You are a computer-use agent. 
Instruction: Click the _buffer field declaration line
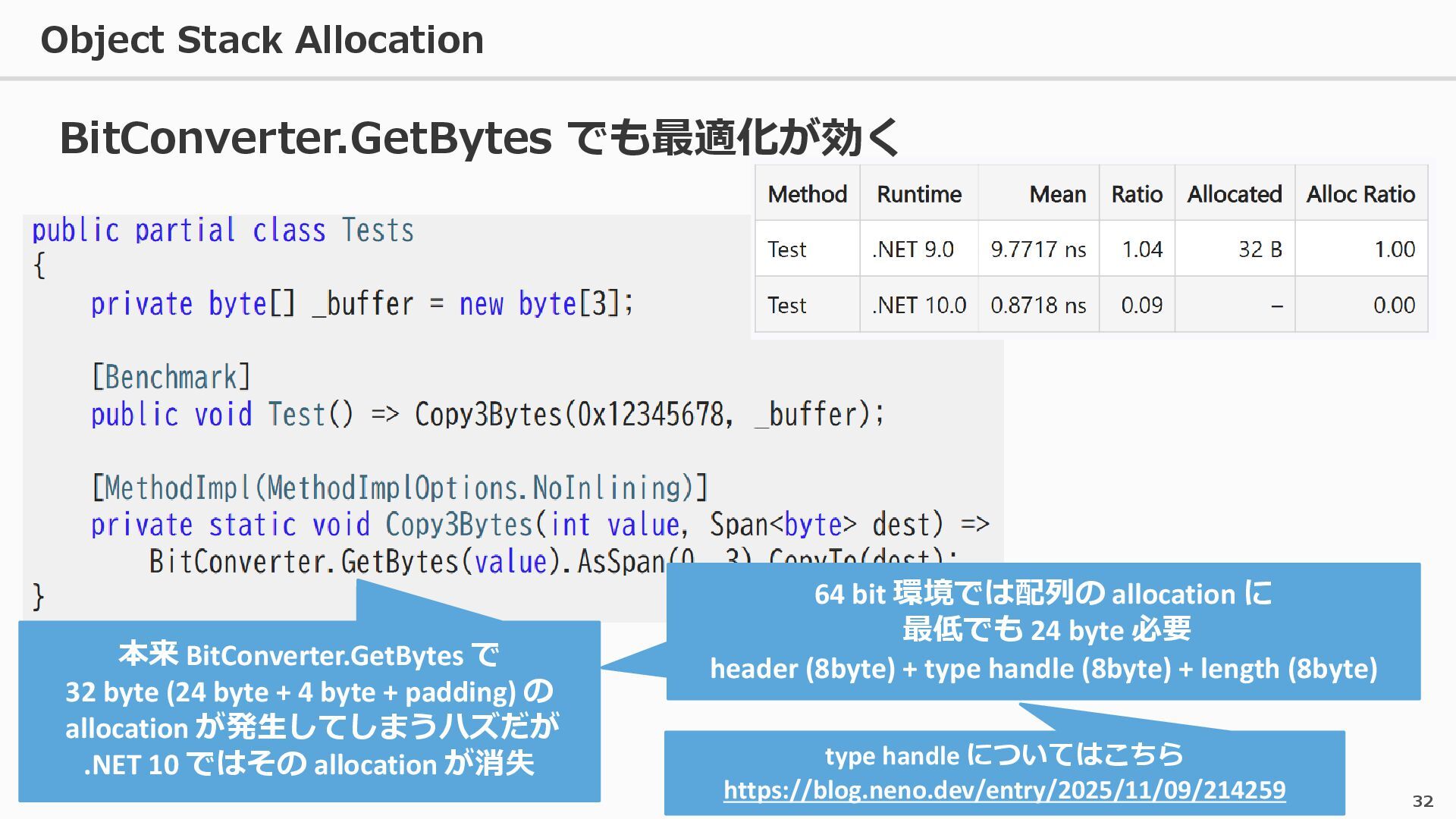point(362,304)
